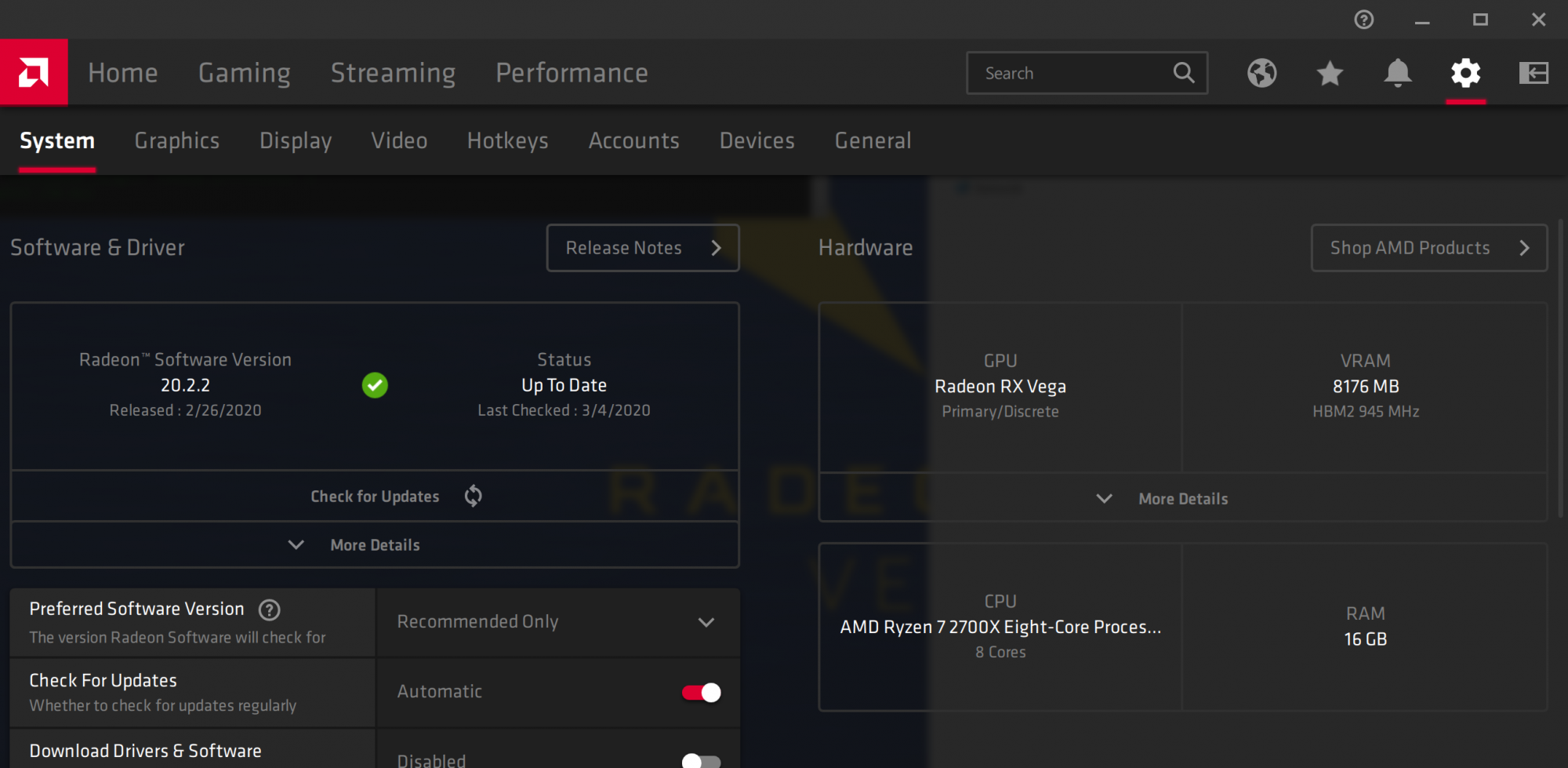
Task: Click the Release Notes button
Action: [642, 248]
